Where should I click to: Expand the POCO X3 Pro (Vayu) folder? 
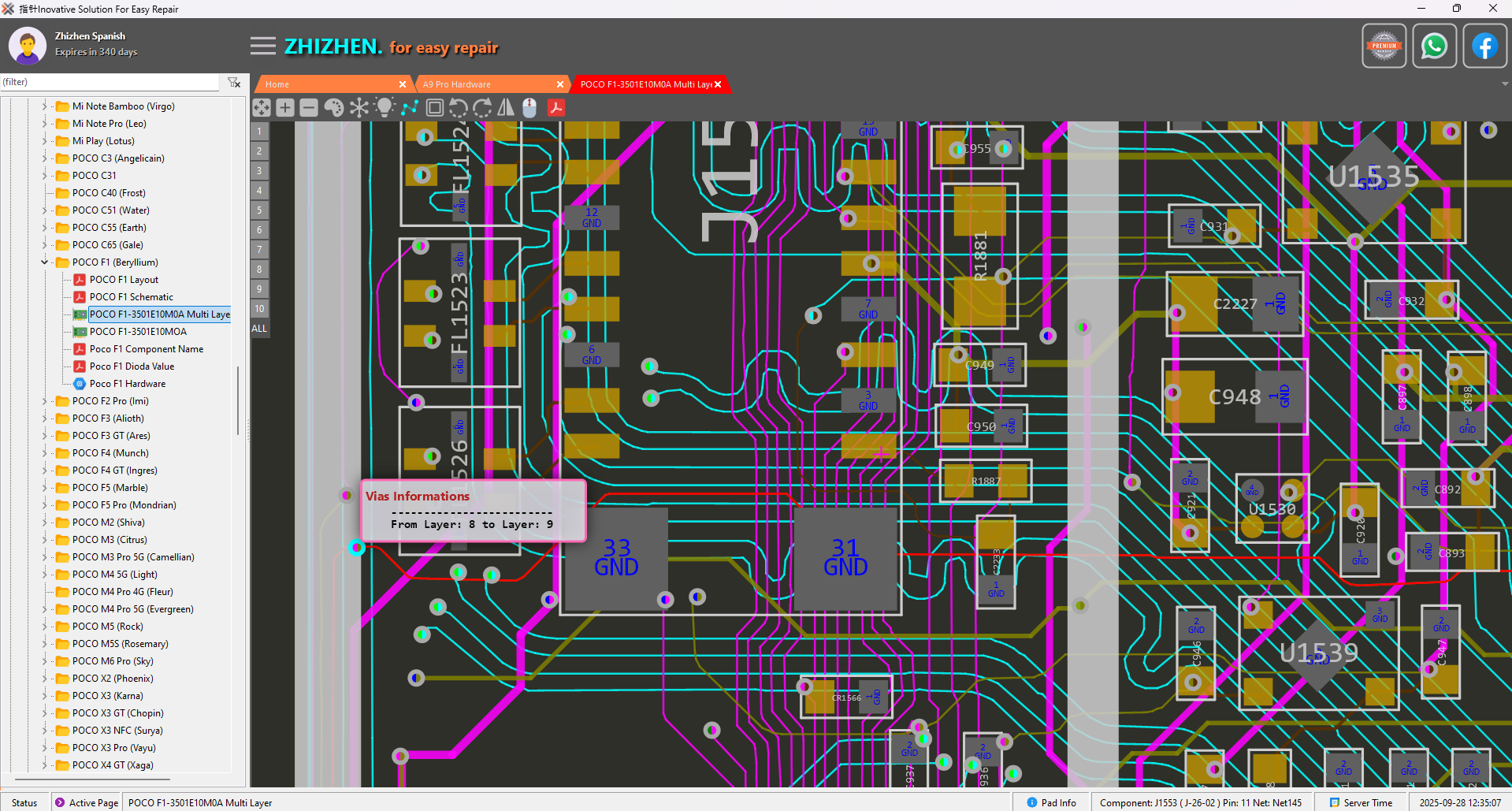(44, 748)
